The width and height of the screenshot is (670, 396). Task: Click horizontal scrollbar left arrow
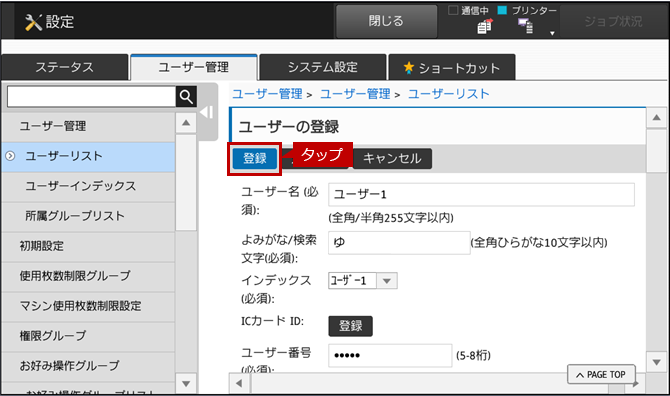(x=240, y=383)
